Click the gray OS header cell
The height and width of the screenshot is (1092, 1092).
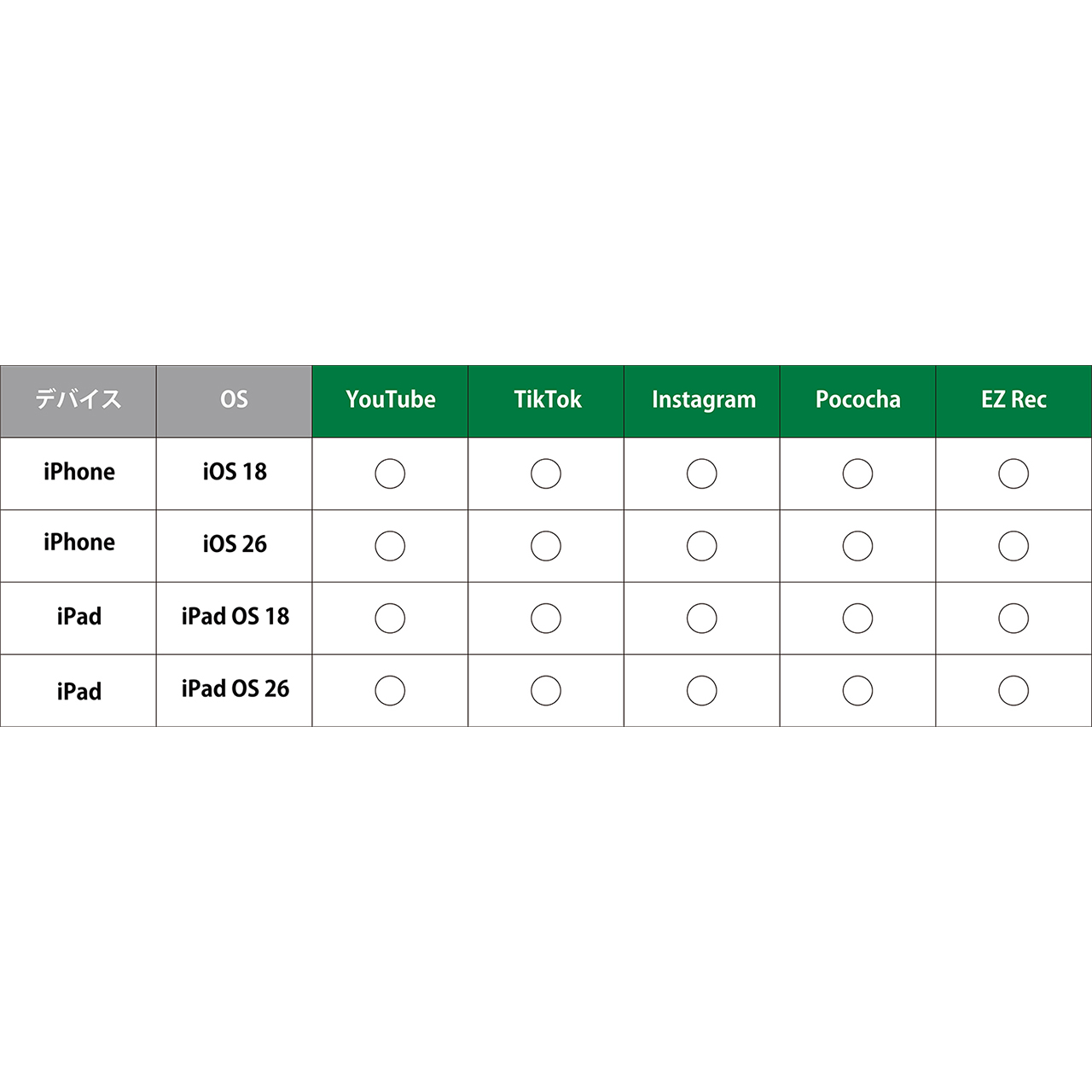[234, 400]
